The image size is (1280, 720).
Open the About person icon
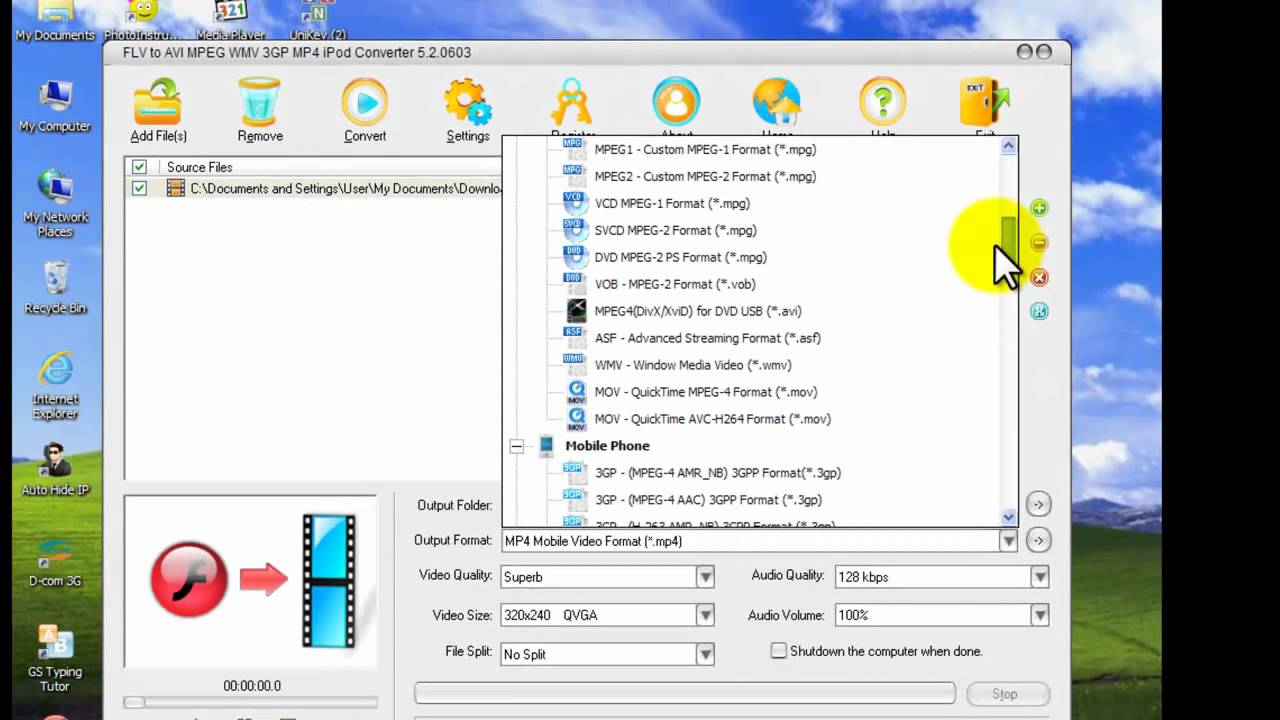676,102
